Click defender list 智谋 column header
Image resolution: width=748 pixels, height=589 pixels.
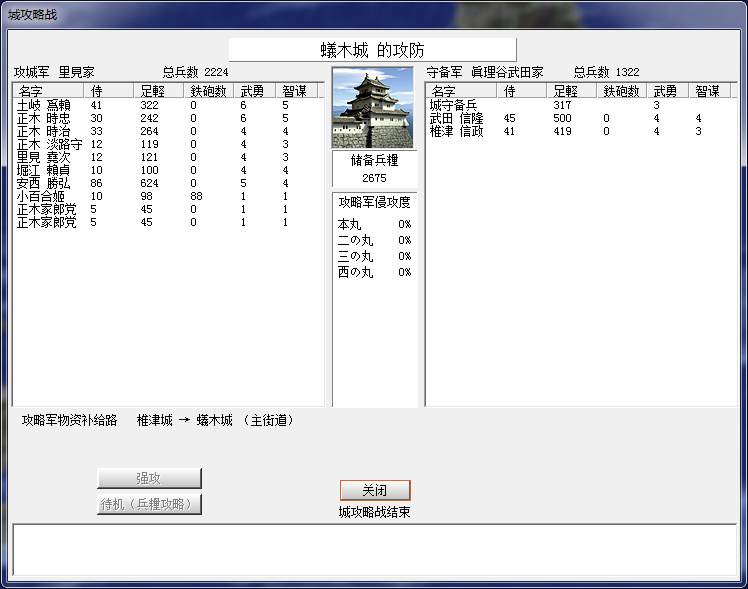pyautogui.click(x=710, y=91)
